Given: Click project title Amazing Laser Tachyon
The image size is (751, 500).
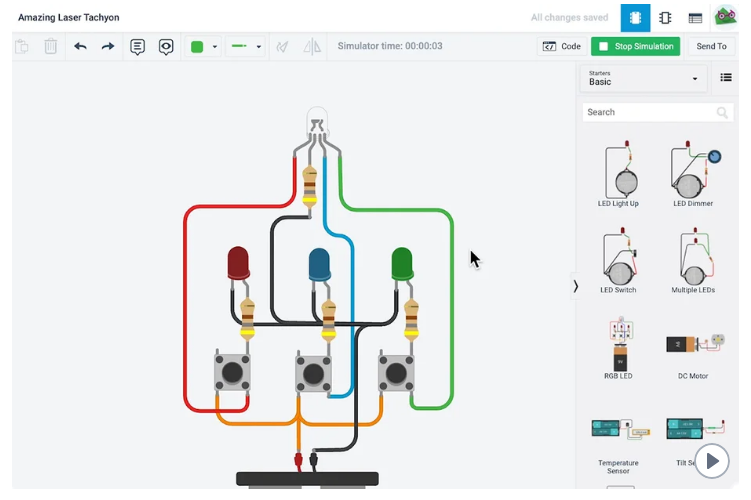Looking at the screenshot, I should coord(68,18).
